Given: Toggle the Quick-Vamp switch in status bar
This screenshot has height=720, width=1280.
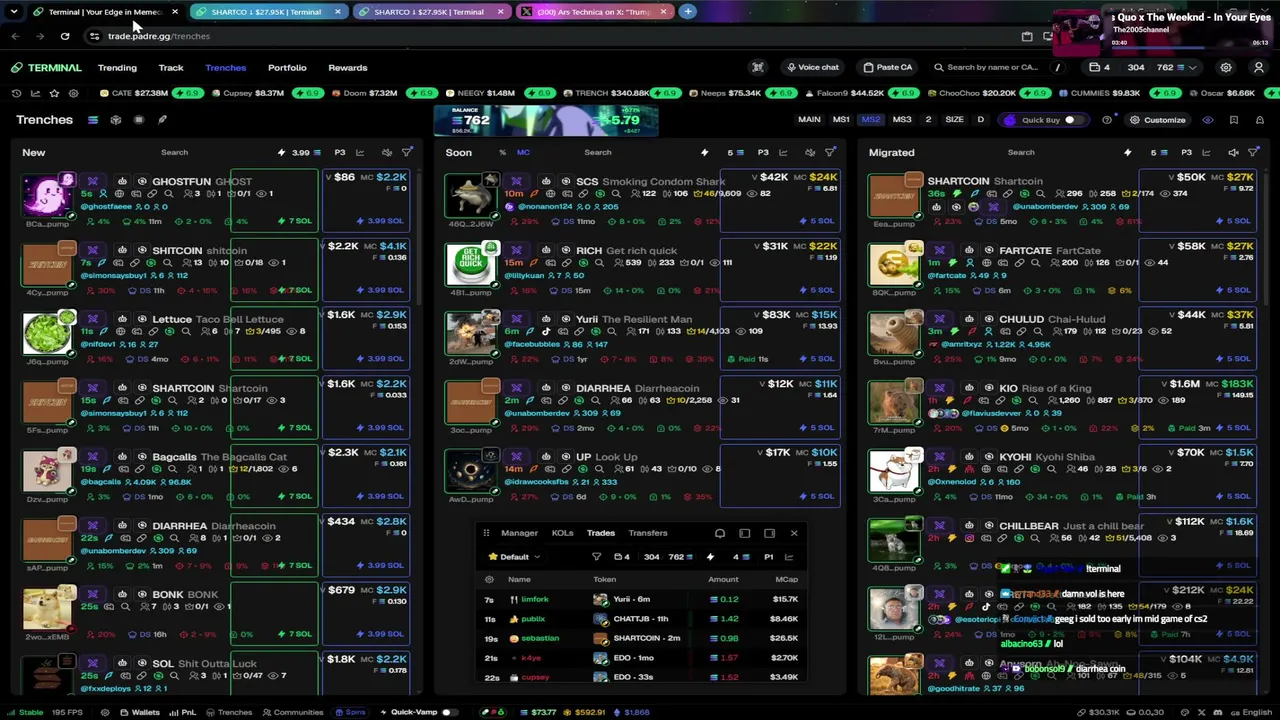Looking at the screenshot, I should pos(448,712).
